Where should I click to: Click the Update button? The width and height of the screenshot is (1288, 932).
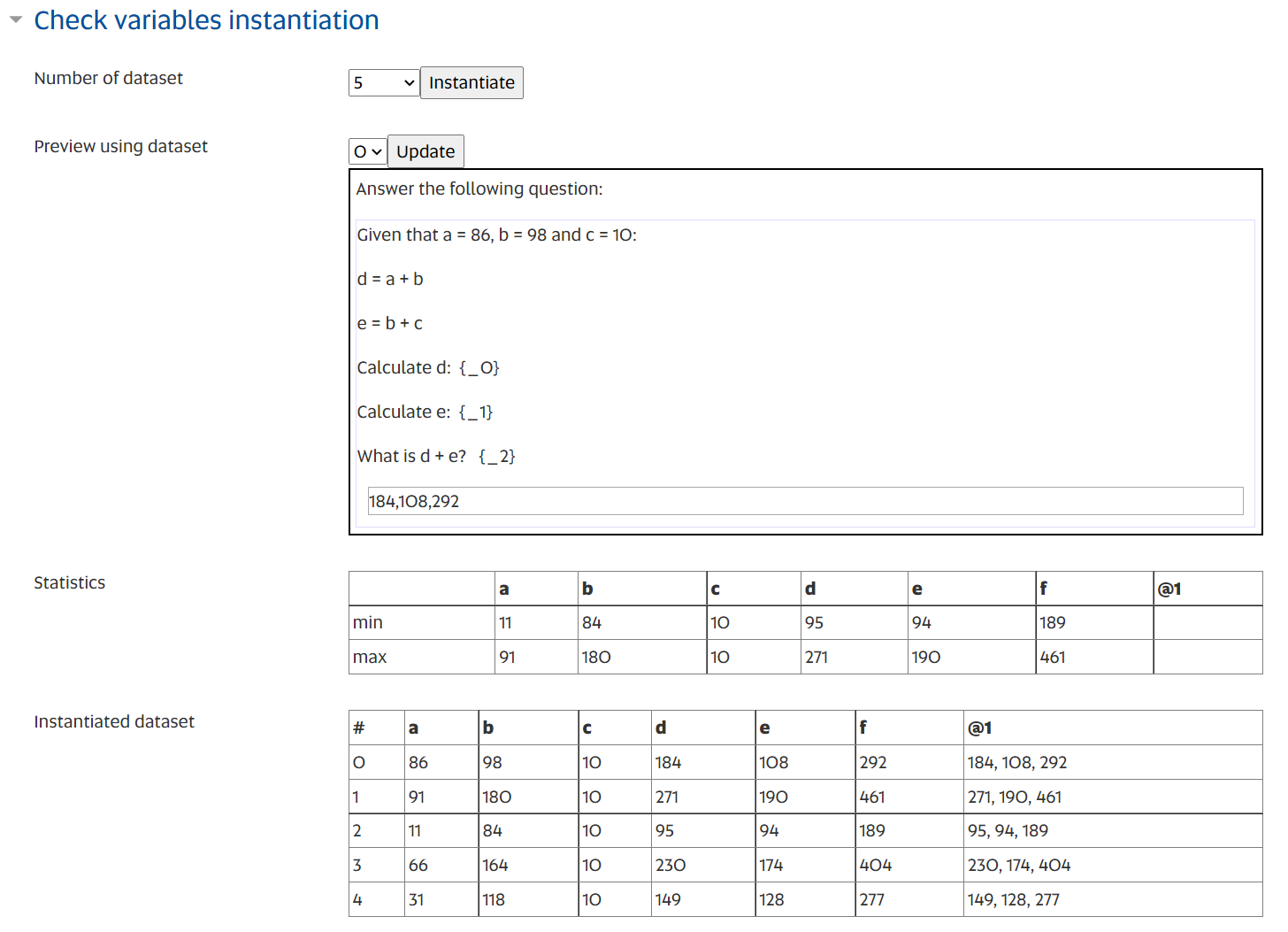click(x=425, y=151)
